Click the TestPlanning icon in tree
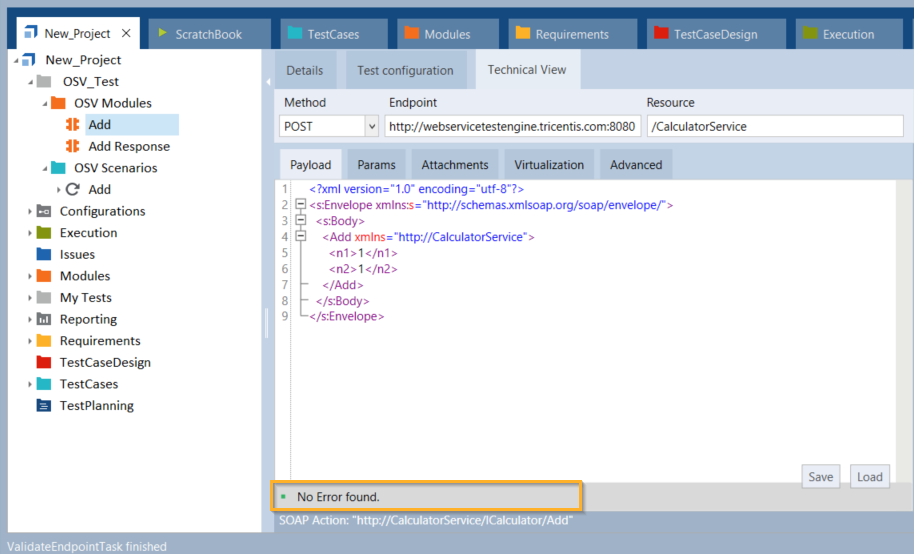Viewport: 914px width, 554px height. pos(44,405)
